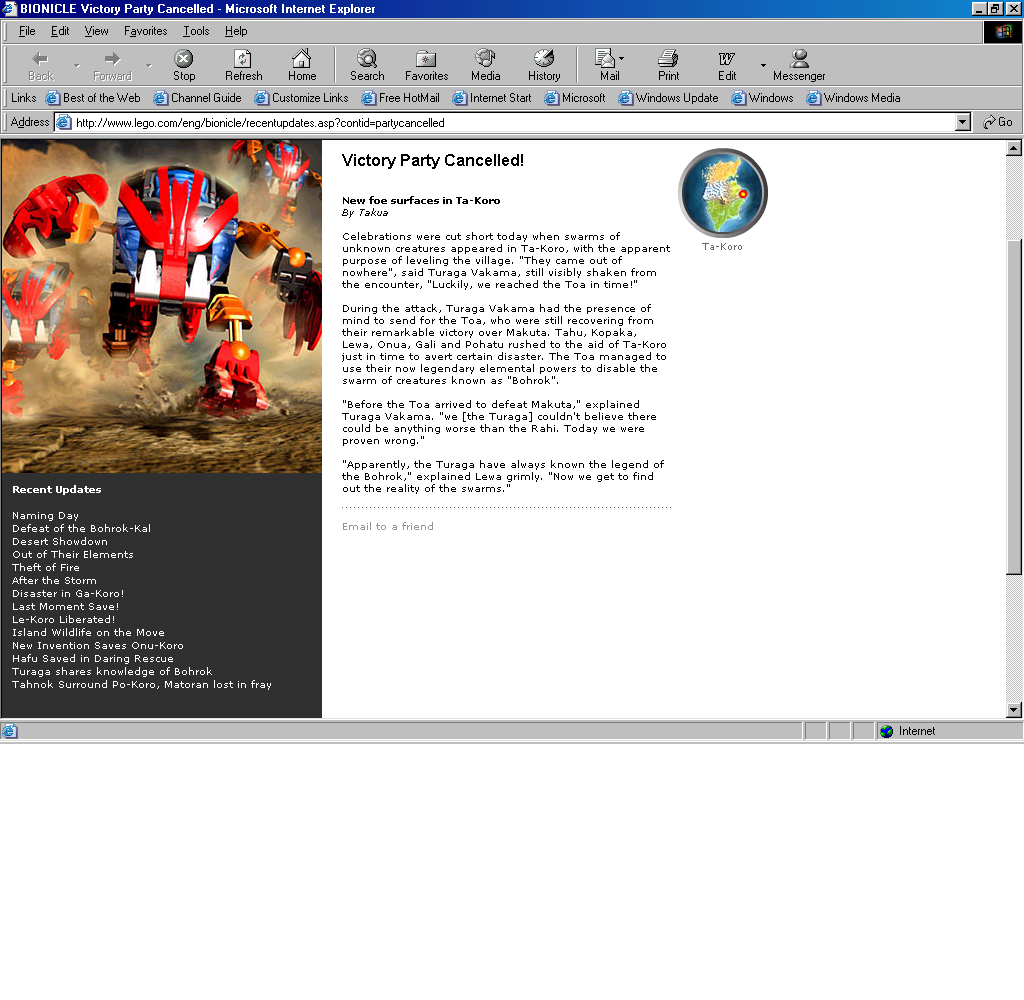Open the Microsoft links bar item
Screen dimensions: 1024x1000
pyautogui.click(x=575, y=98)
